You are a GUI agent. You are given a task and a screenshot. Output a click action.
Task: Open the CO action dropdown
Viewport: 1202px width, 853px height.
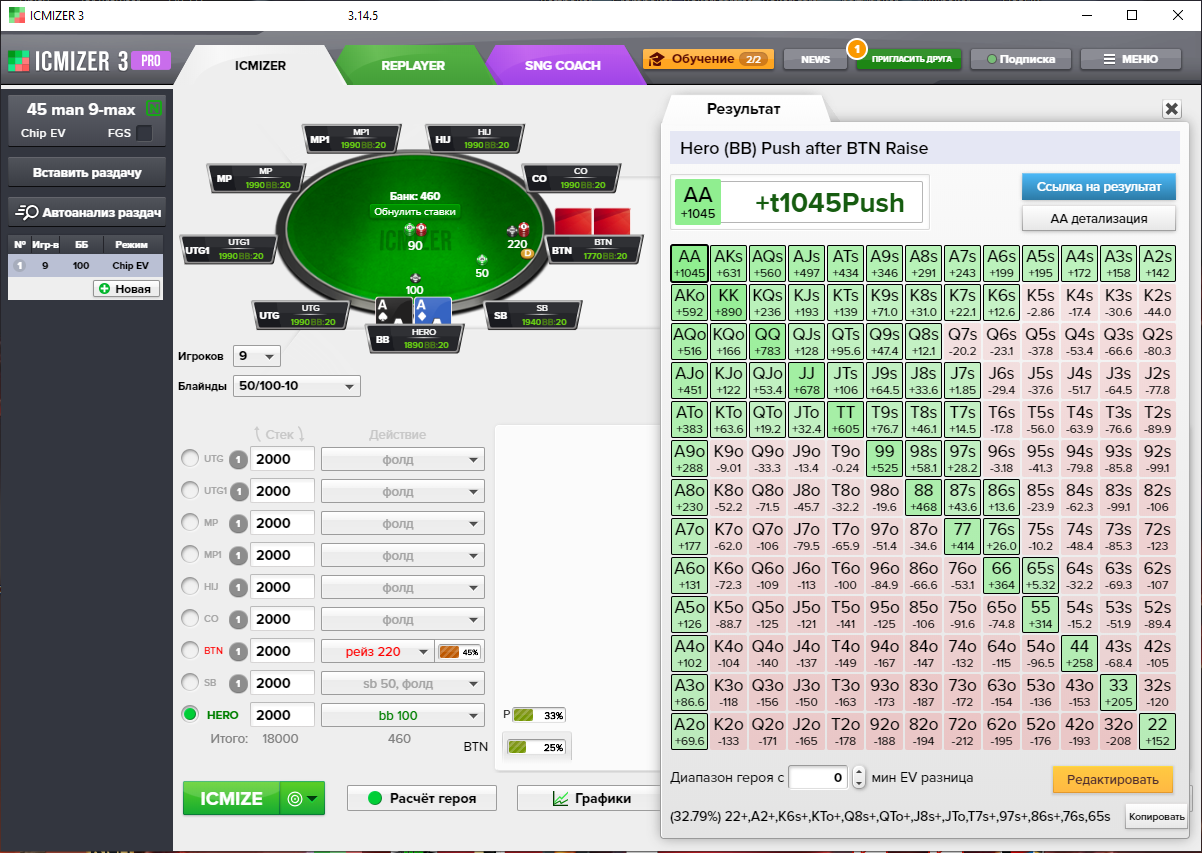pos(403,619)
